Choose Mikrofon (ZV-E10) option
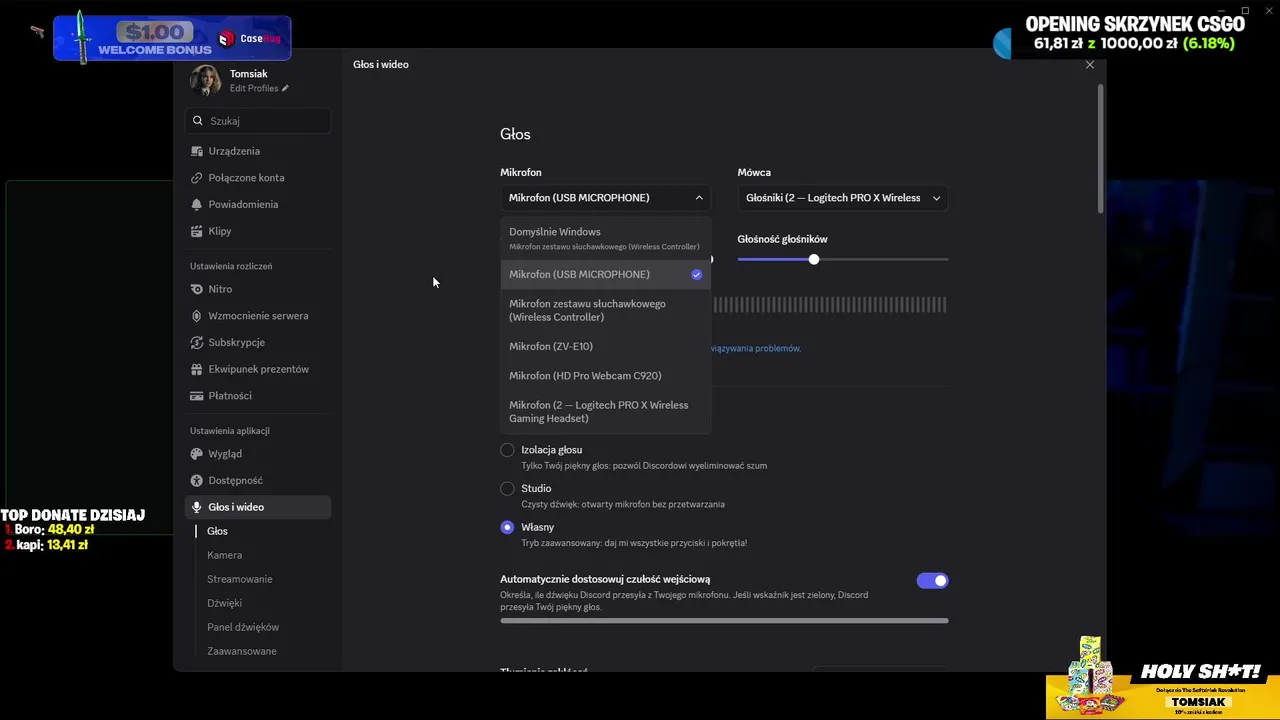This screenshot has height=720, width=1280. tap(605, 346)
